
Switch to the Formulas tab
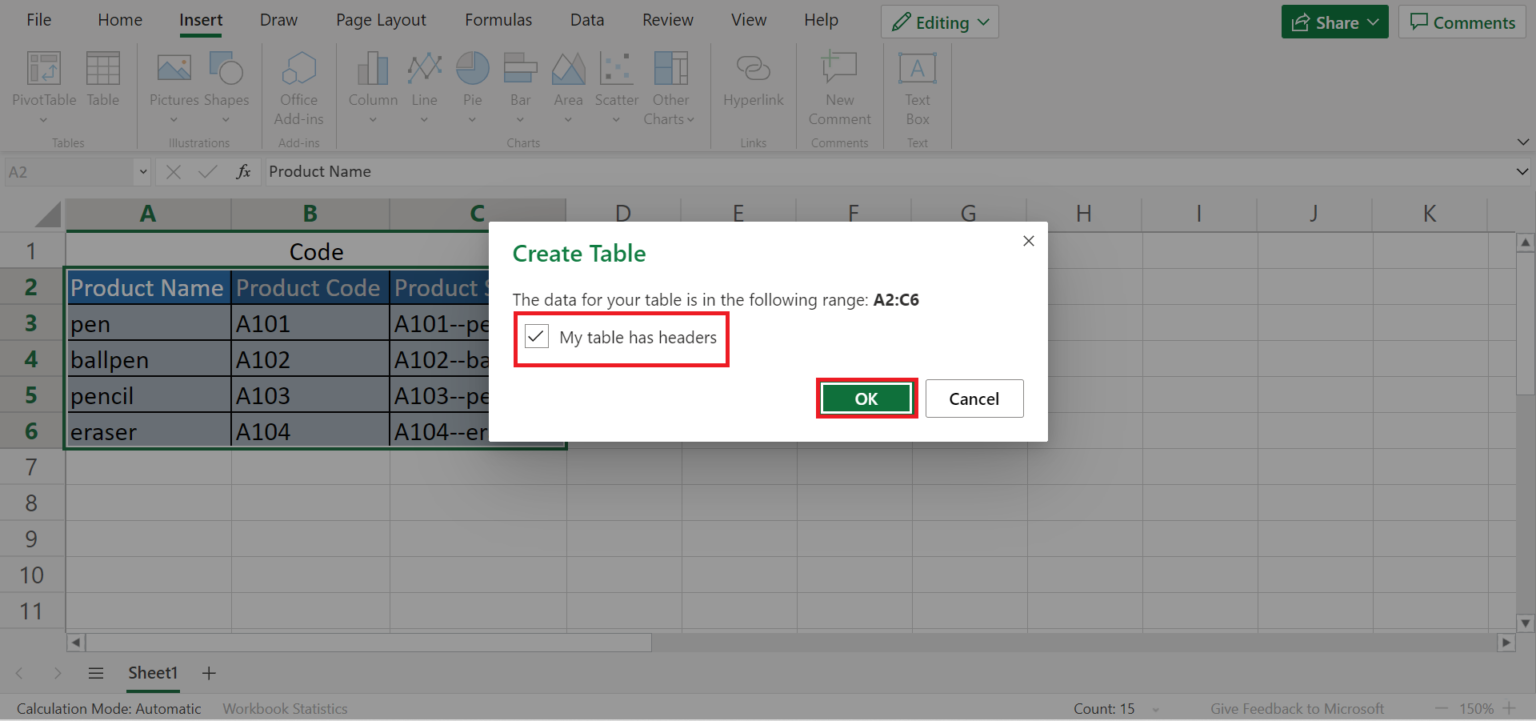click(x=498, y=19)
